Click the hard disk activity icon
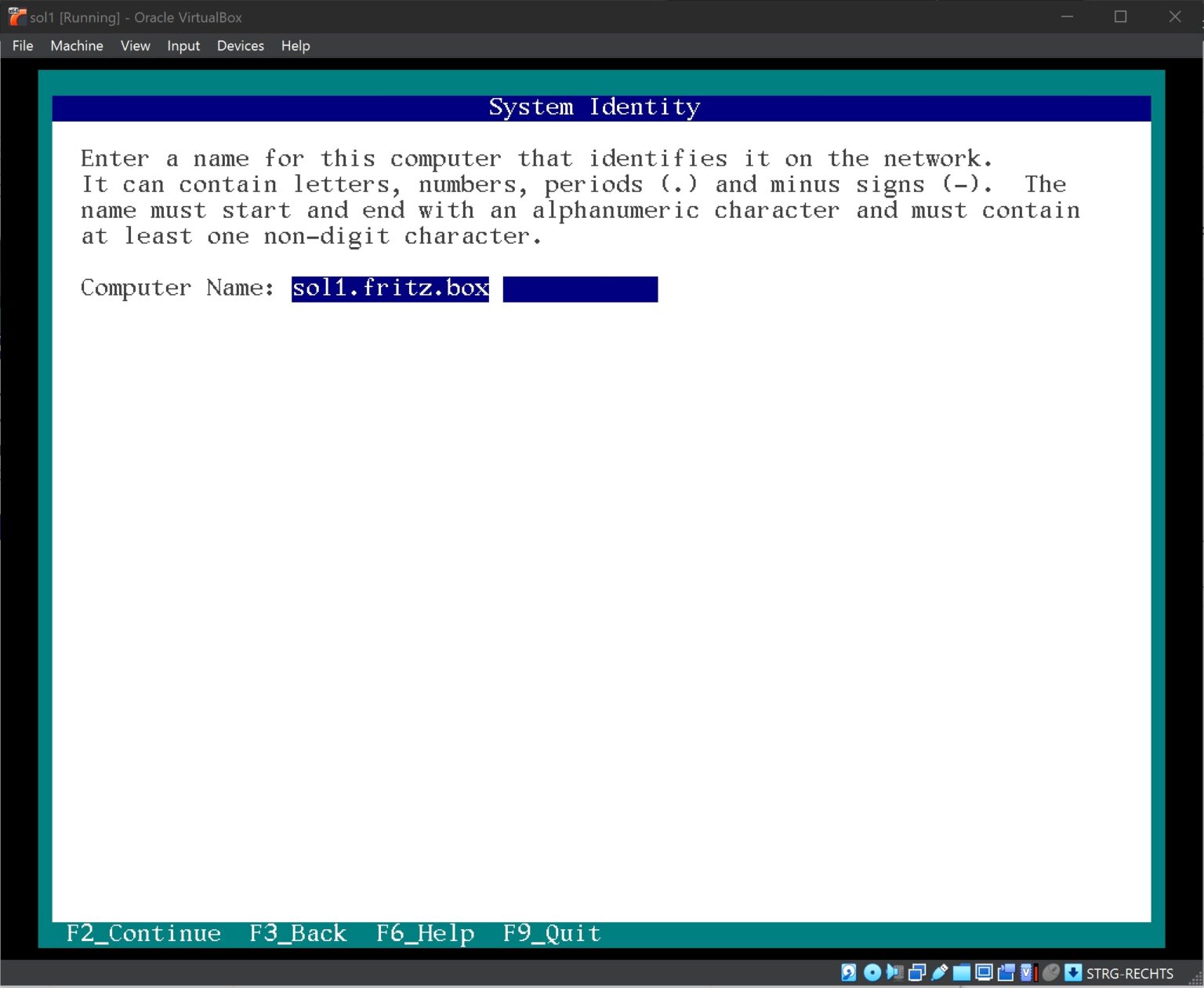 pyautogui.click(x=849, y=973)
